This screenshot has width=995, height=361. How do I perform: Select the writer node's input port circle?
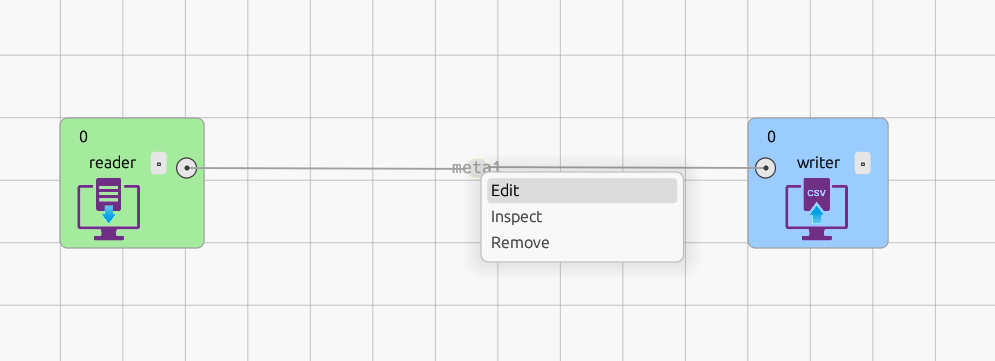click(766, 168)
